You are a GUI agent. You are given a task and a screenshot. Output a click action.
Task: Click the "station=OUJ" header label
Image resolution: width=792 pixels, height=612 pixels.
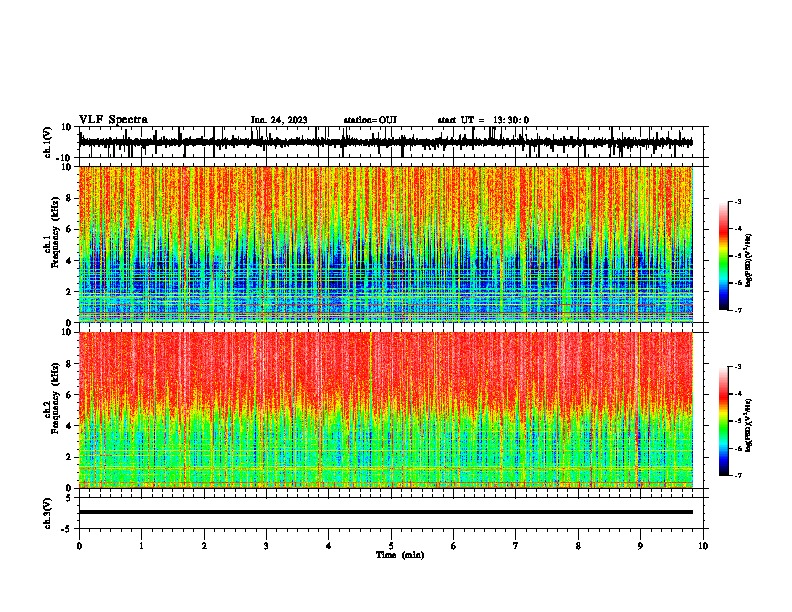tap(370, 120)
